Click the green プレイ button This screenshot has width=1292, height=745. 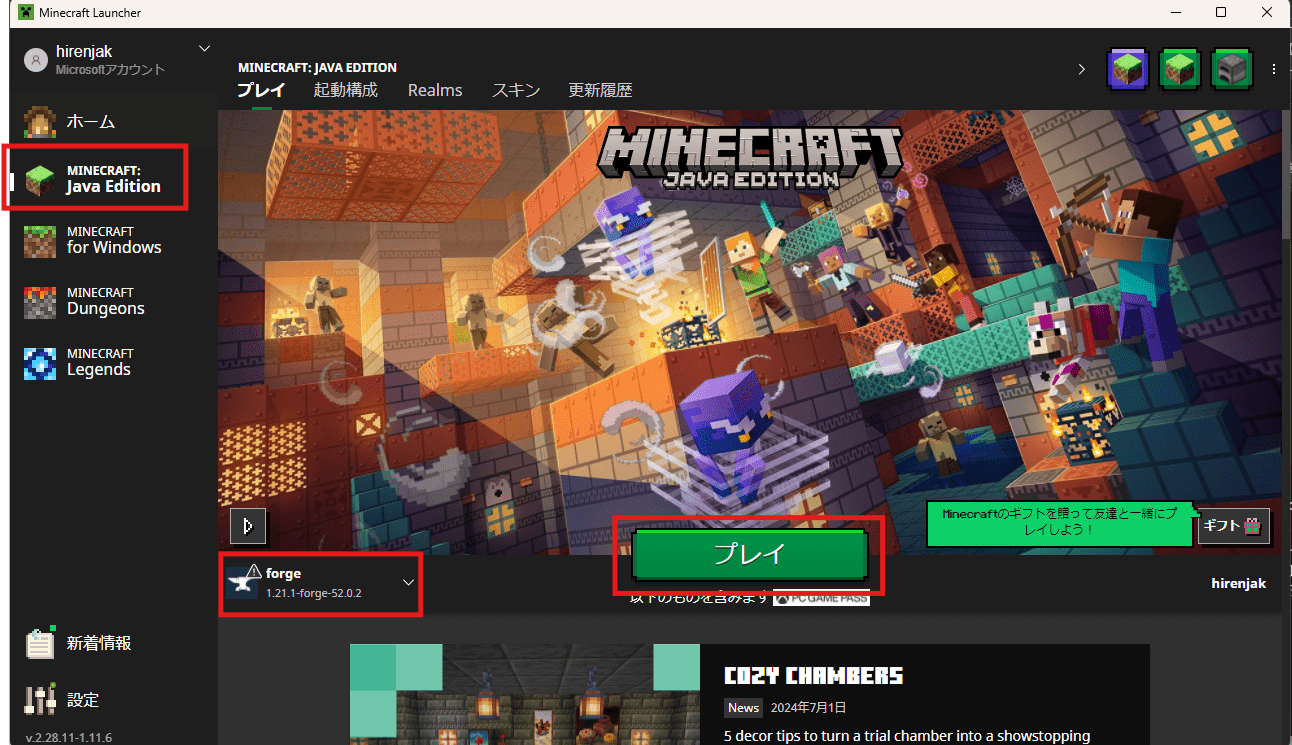coord(749,555)
